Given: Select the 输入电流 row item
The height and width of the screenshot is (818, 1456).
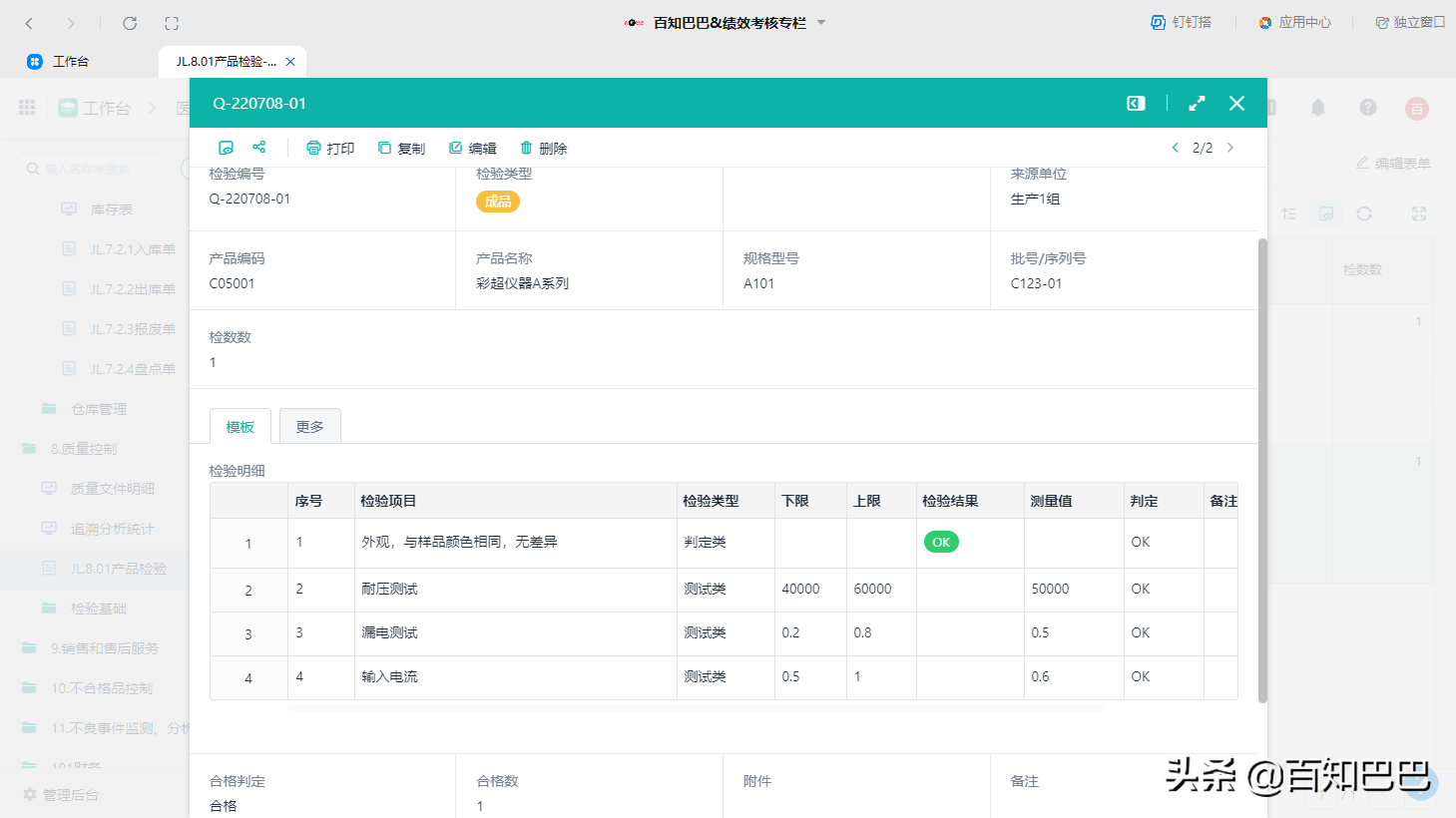Looking at the screenshot, I should click(390, 676).
